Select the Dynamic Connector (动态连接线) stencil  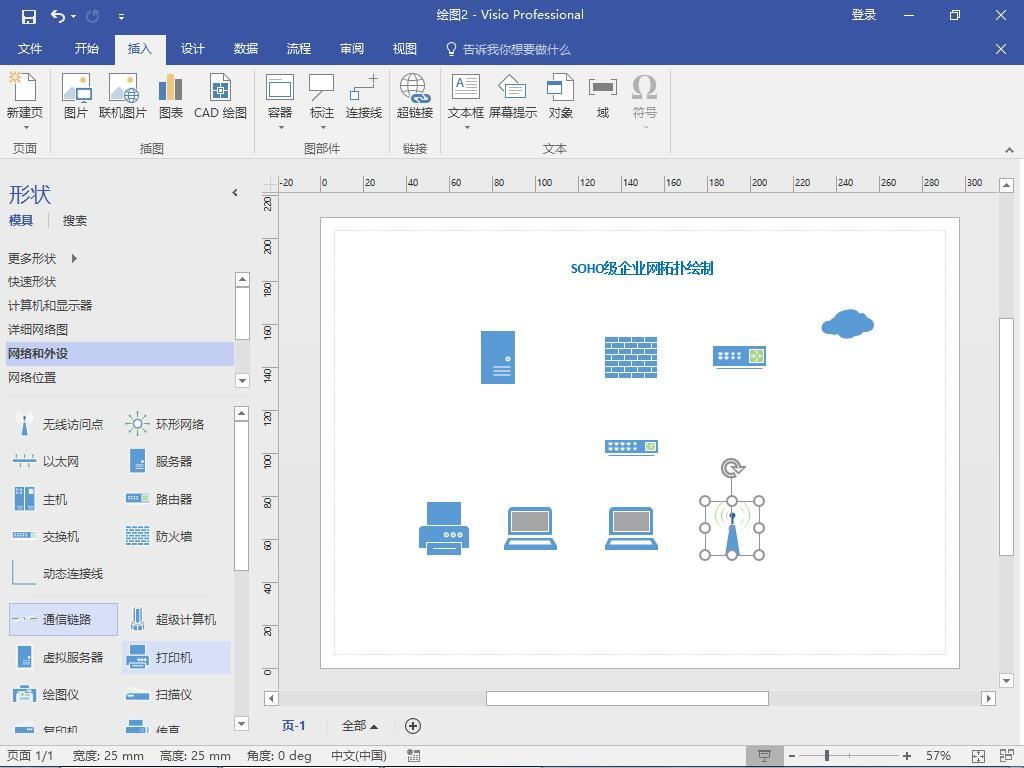point(59,573)
